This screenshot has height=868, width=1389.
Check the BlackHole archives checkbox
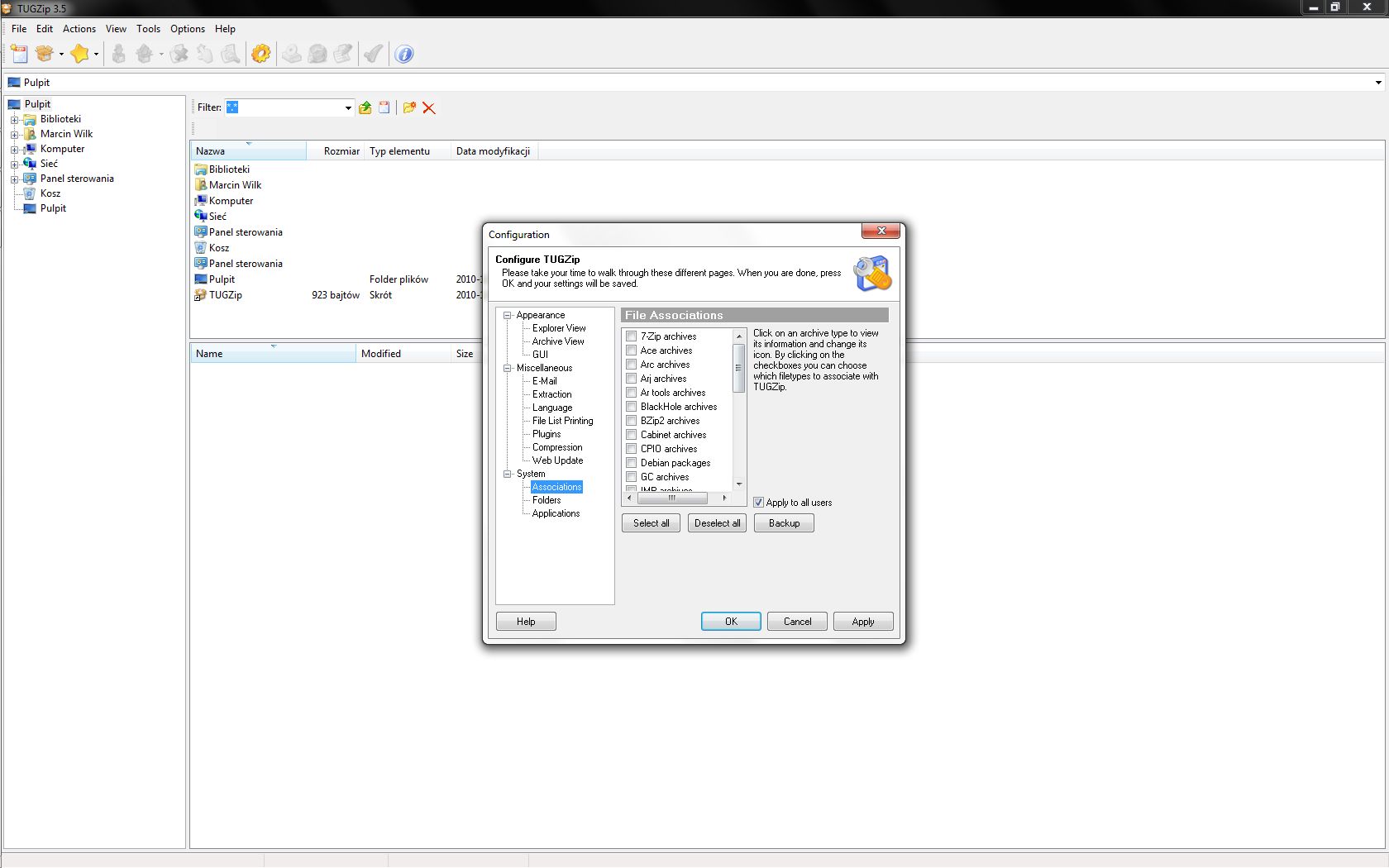(632, 407)
